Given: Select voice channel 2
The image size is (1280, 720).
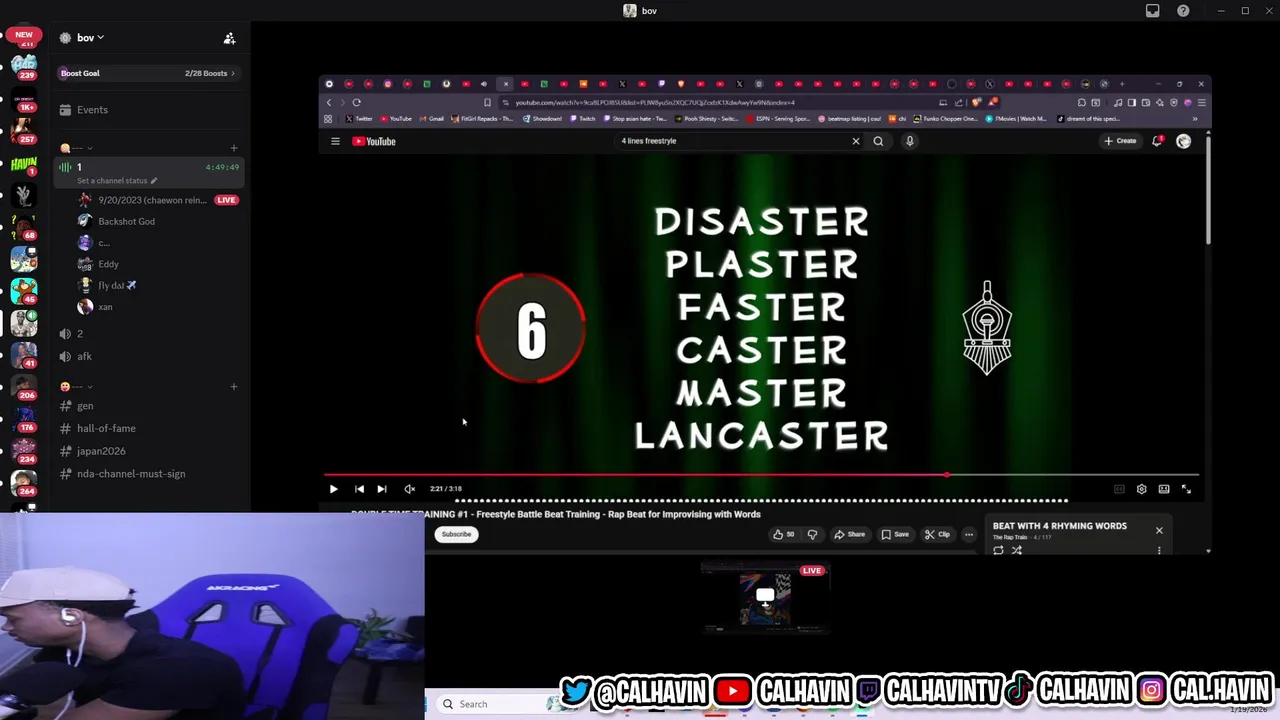Looking at the screenshot, I should click(148, 334).
